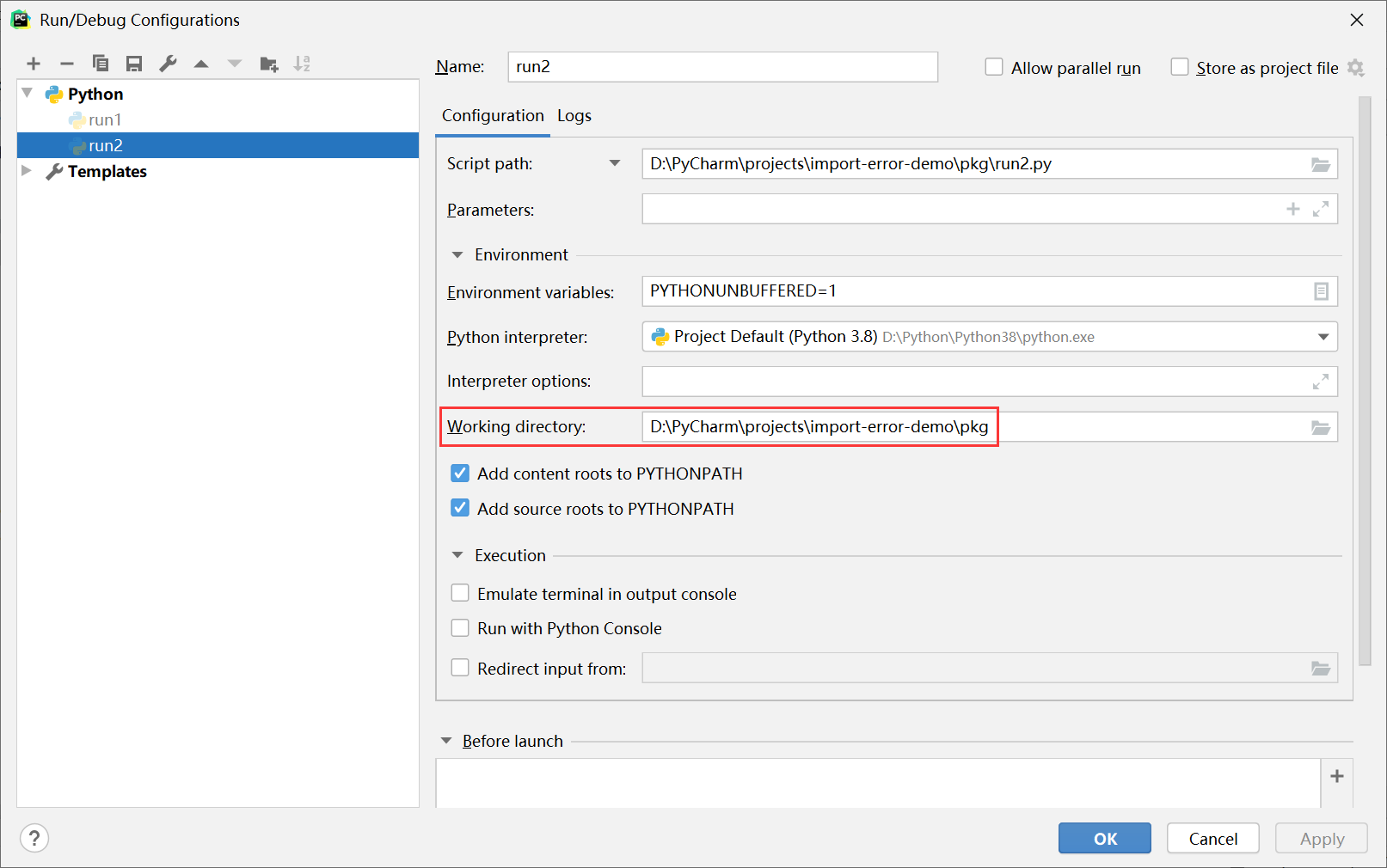1387x868 pixels.
Task: Remove selected configuration with minus icon
Action: (x=67, y=64)
